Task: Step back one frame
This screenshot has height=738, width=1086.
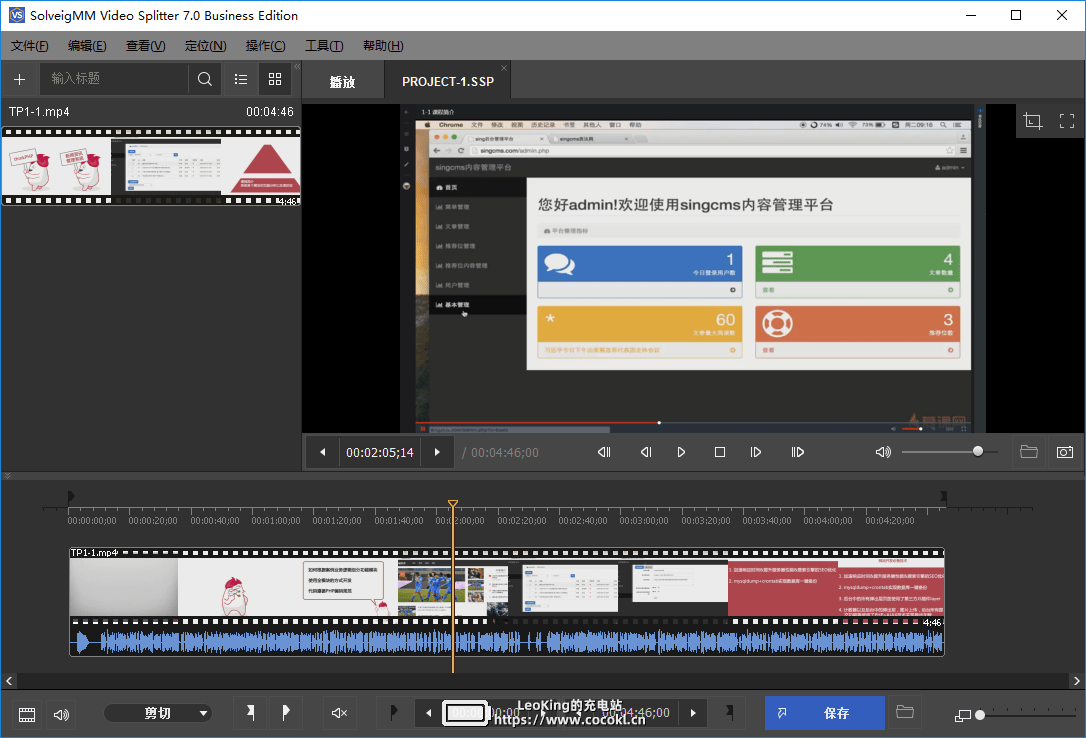Action: pyautogui.click(x=646, y=452)
